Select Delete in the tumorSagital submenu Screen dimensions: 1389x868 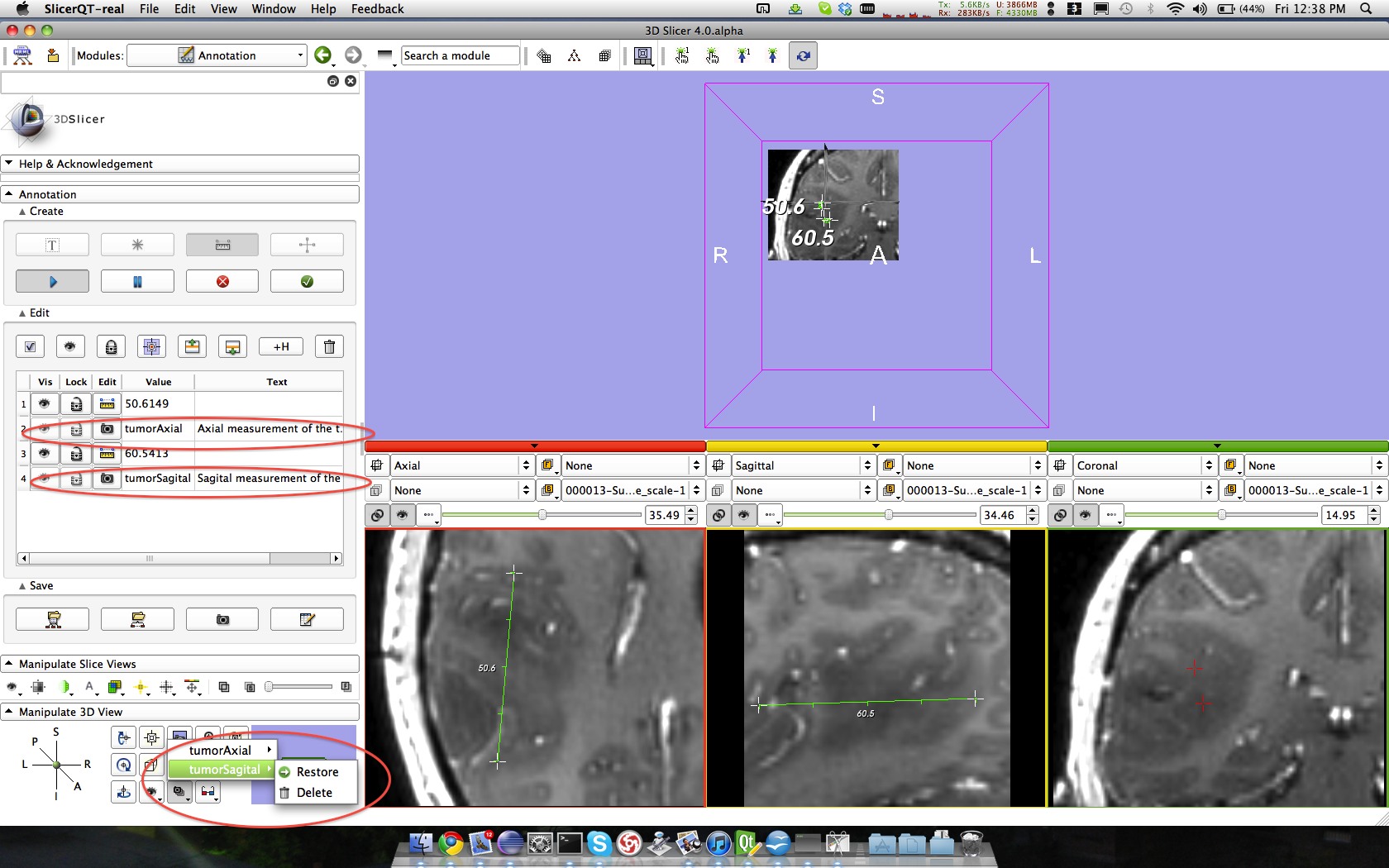click(x=314, y=792)
